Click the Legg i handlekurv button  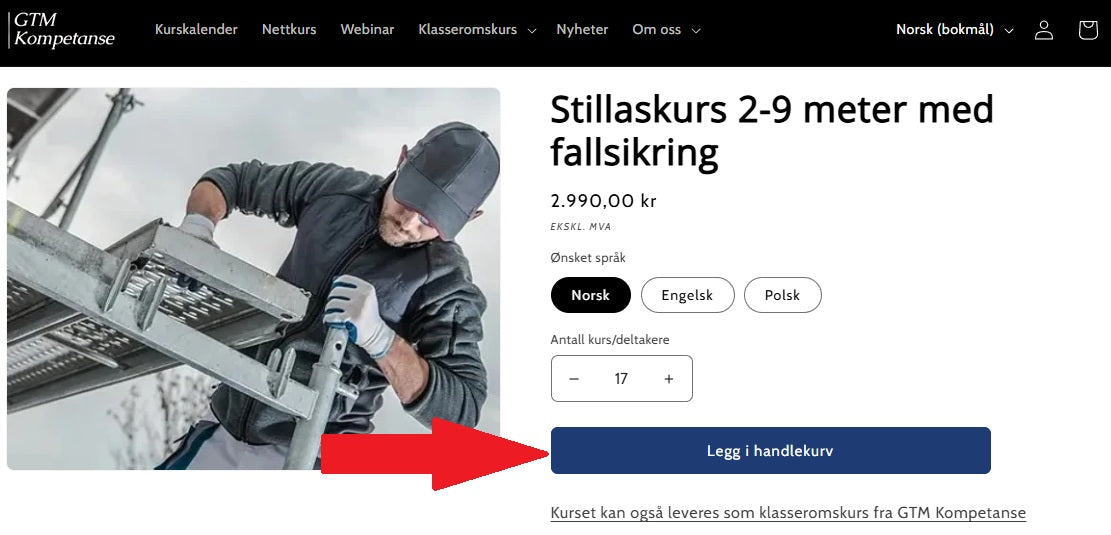pyautogui.click(x=770, y=451)
